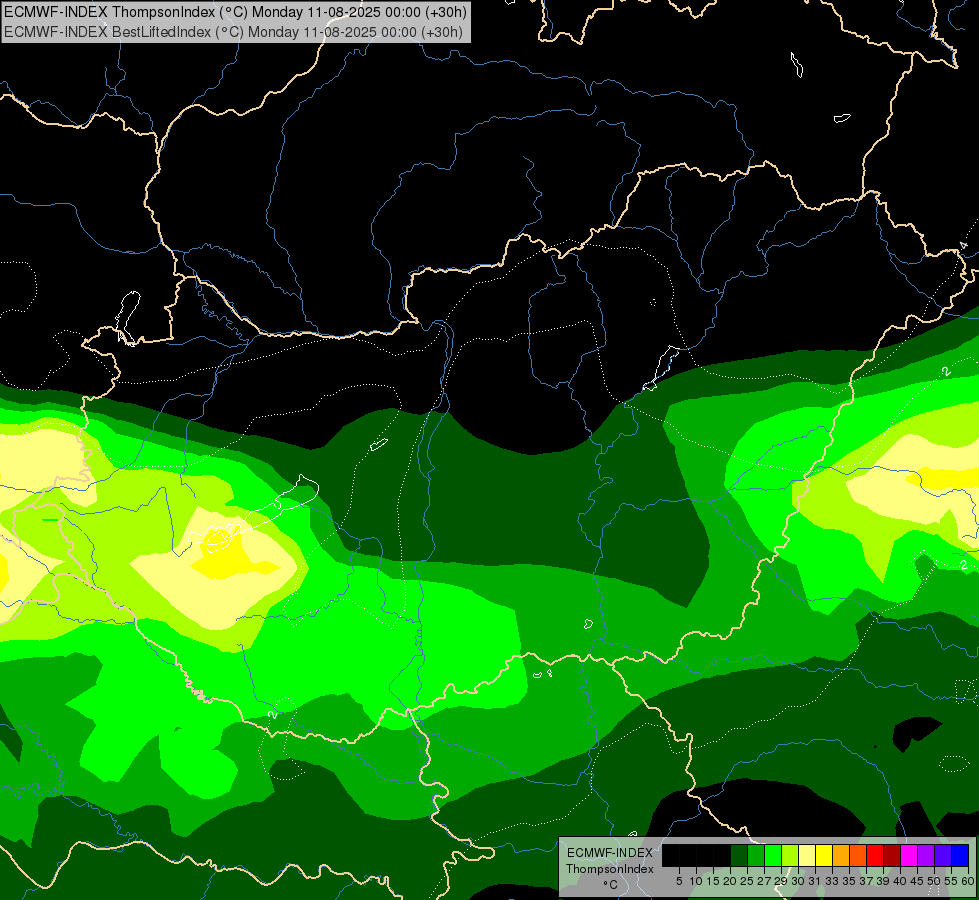Click the legend tick label 33
Viewport: 979px width, 900px height.
pyautogui.click(x=833, y=881)
